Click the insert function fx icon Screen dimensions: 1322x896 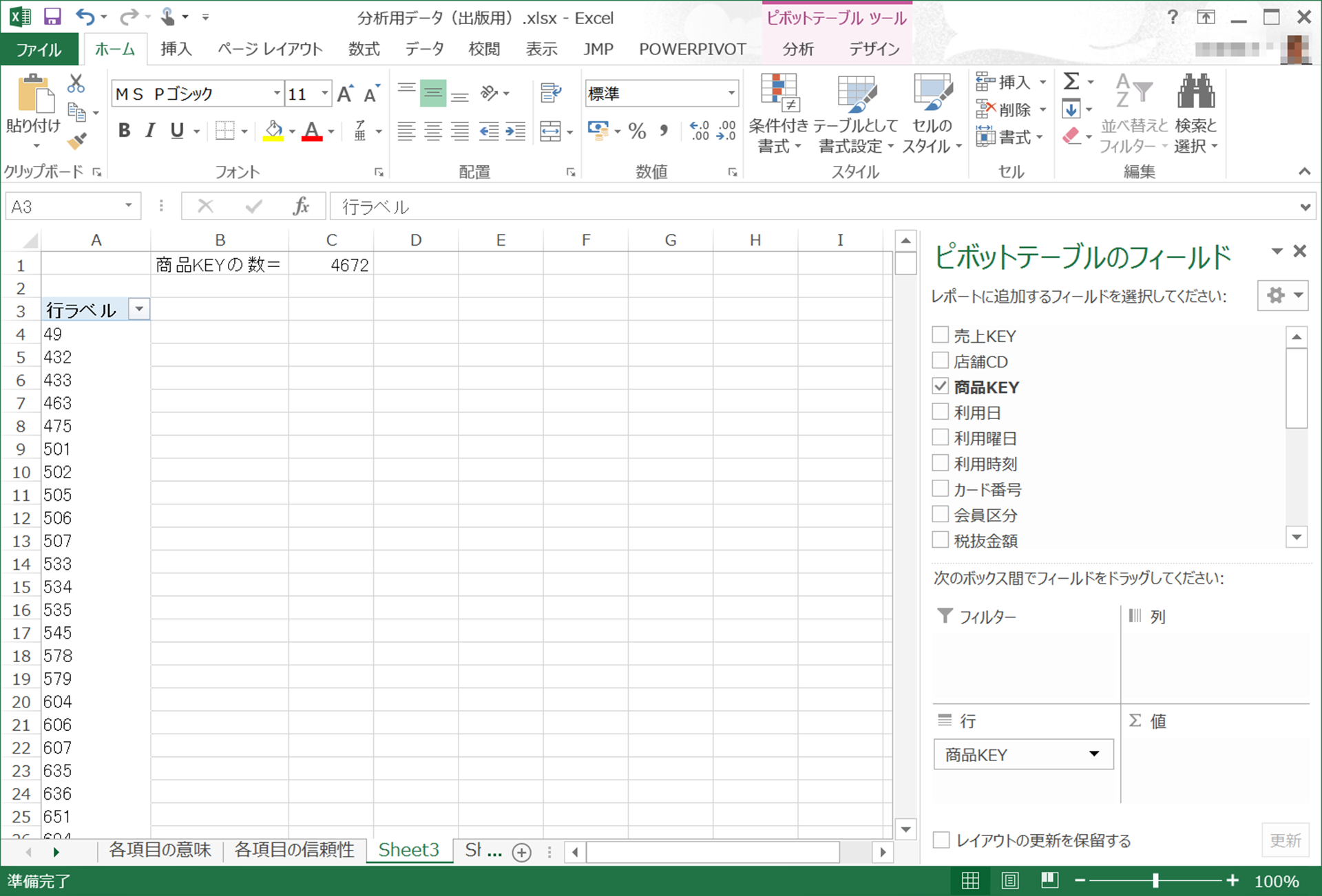[301, 206]
